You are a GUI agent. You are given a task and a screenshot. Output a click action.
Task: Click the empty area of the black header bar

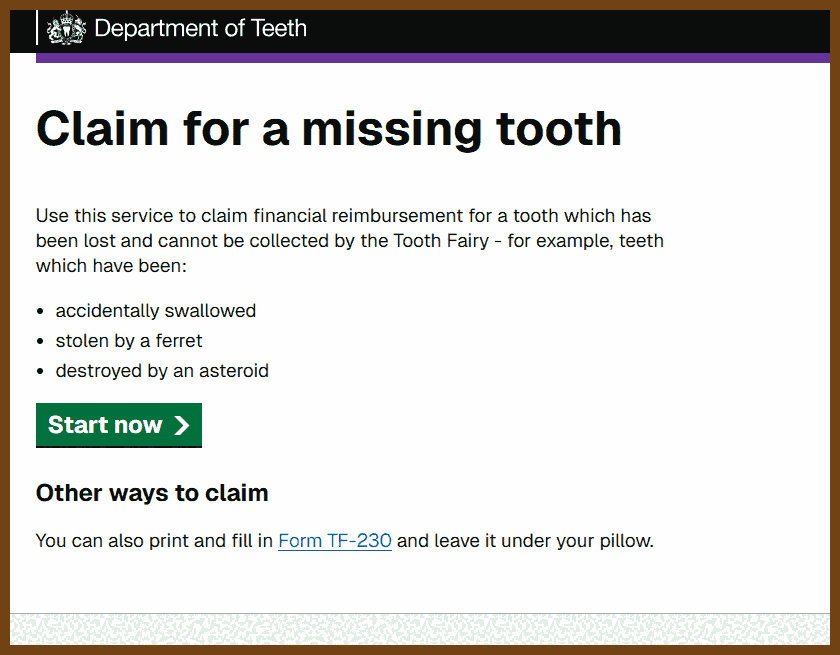point(568,29)
